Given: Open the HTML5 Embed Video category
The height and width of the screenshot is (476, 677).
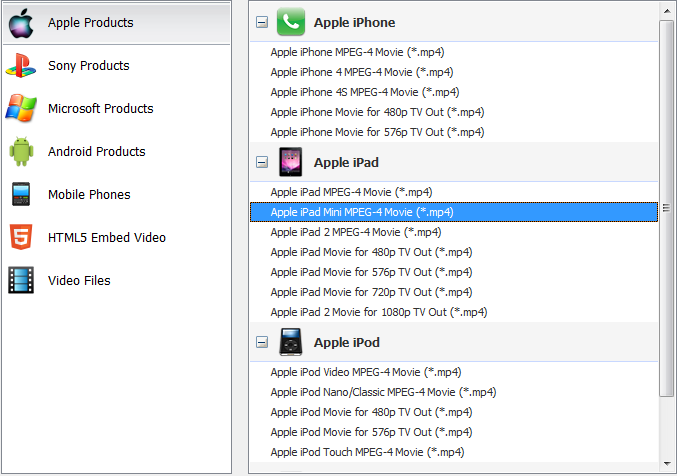Looking at the screenshot, I should pyautogui.click(x=117, y=237).
